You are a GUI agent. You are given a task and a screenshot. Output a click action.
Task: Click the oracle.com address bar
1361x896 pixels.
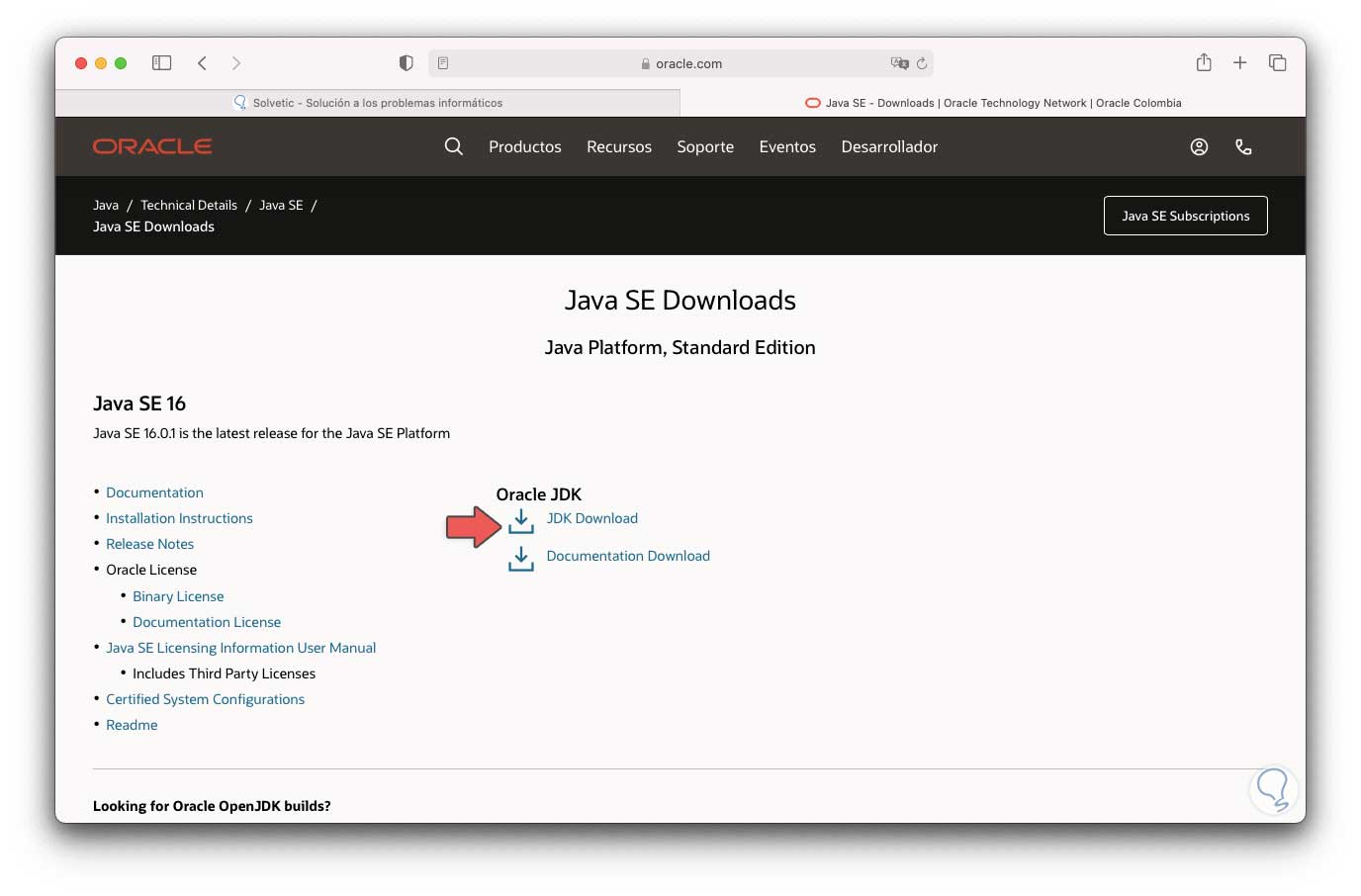tap(680, 63)
